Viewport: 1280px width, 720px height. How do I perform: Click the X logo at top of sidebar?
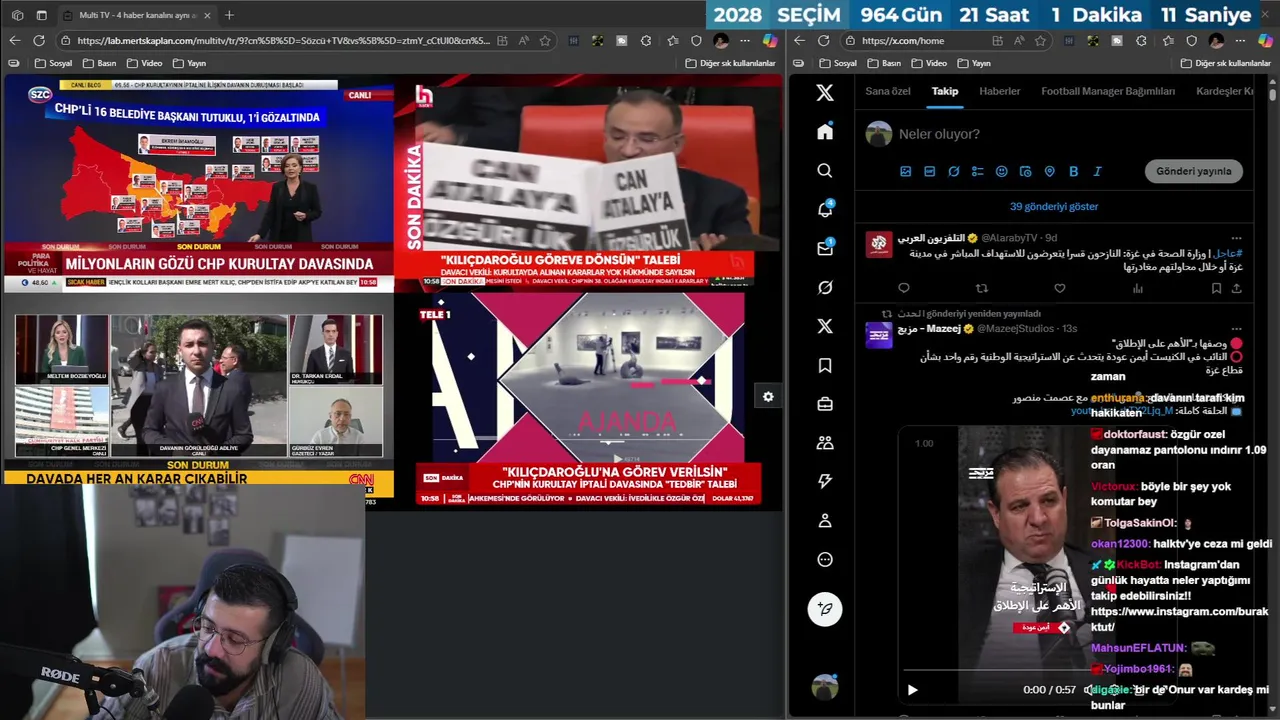coord(825,93)
